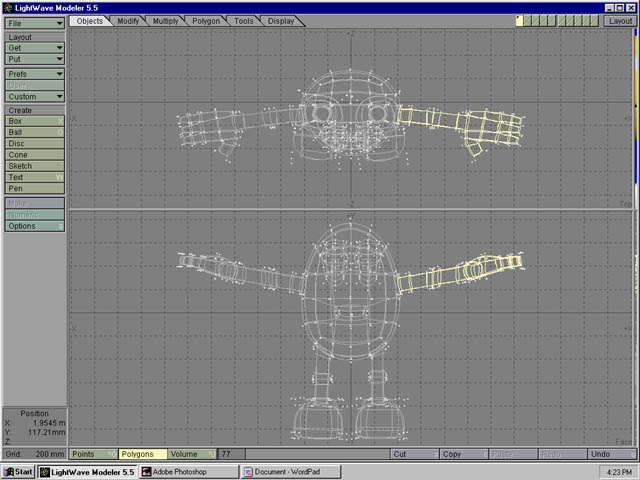Switch selection mode to Volume
Screen dimensions: 640x480
point(192,454)
